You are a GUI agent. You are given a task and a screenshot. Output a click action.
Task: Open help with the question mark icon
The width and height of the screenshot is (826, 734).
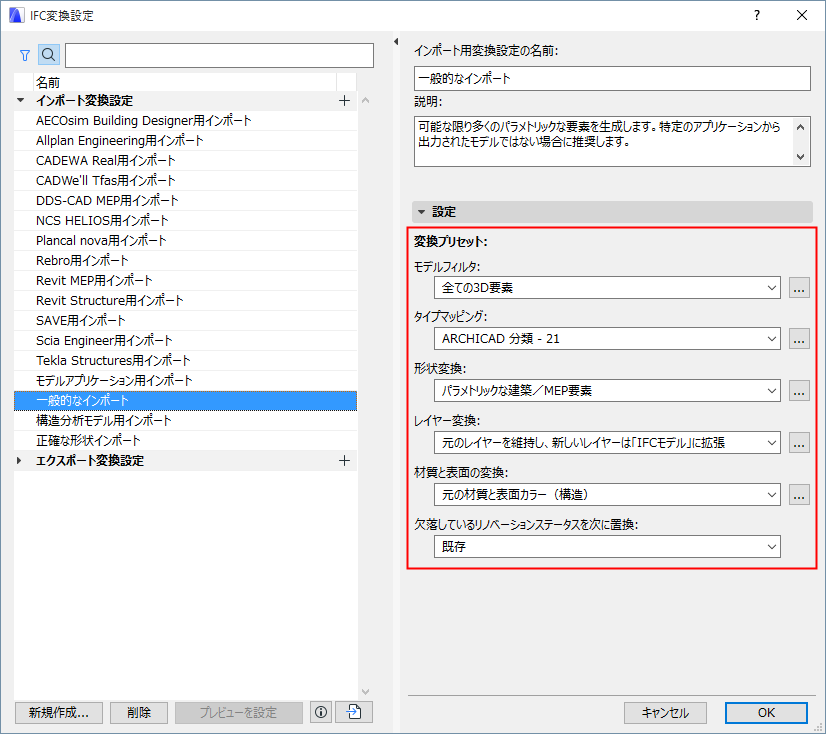(x=757, y=15)
